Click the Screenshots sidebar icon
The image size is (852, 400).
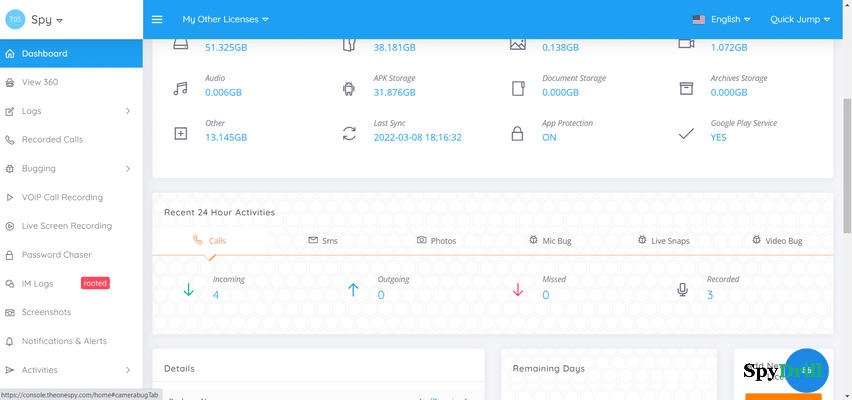[10, 312]
